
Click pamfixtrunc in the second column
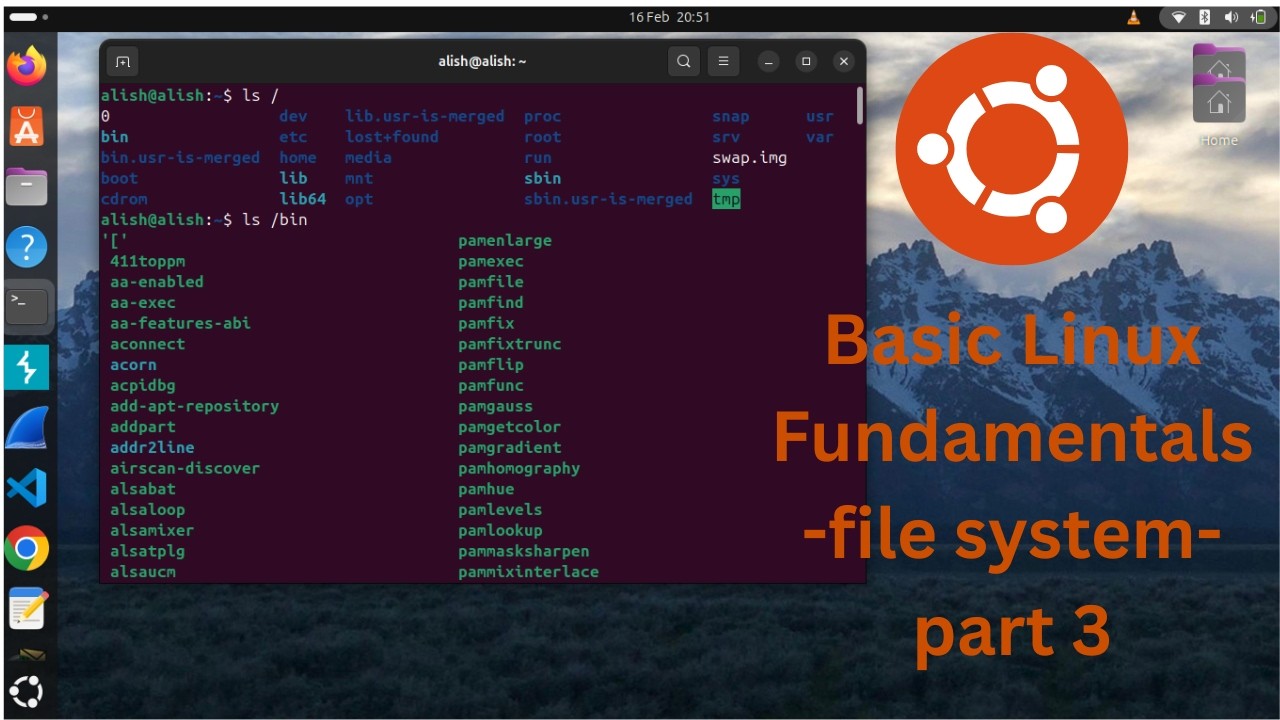[x=510, y=344]
